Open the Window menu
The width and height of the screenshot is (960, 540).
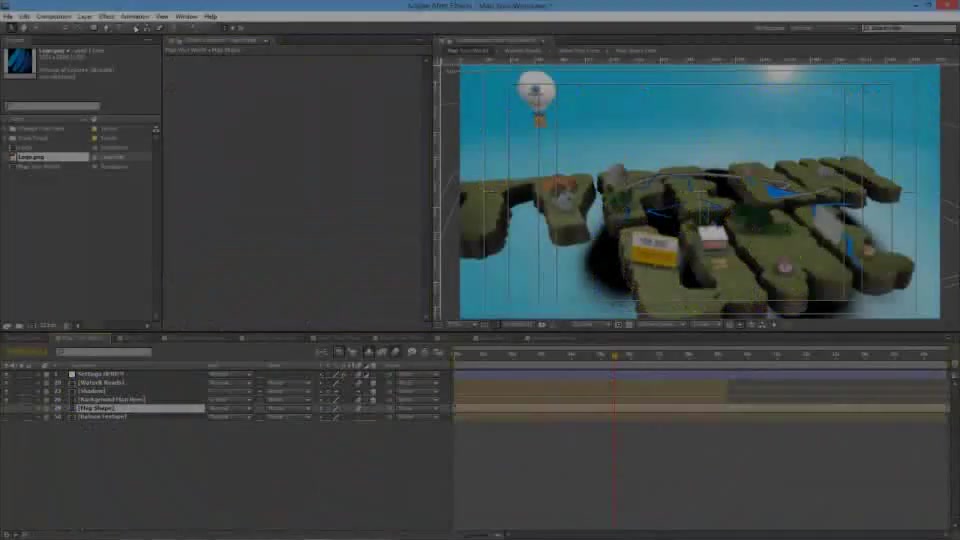click(x=186, y=17)
